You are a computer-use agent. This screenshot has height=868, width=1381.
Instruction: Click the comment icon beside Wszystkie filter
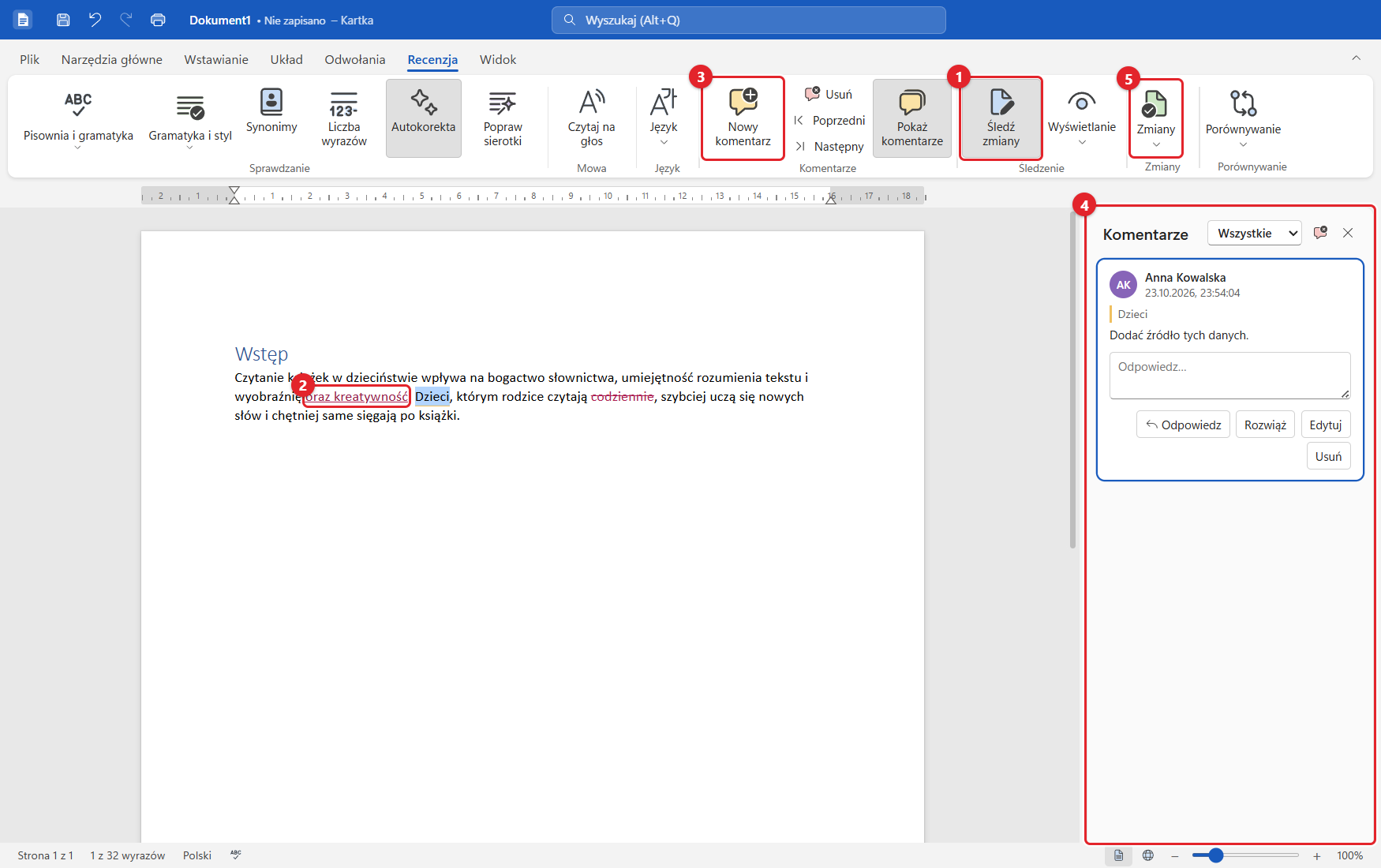(1320, 233)
